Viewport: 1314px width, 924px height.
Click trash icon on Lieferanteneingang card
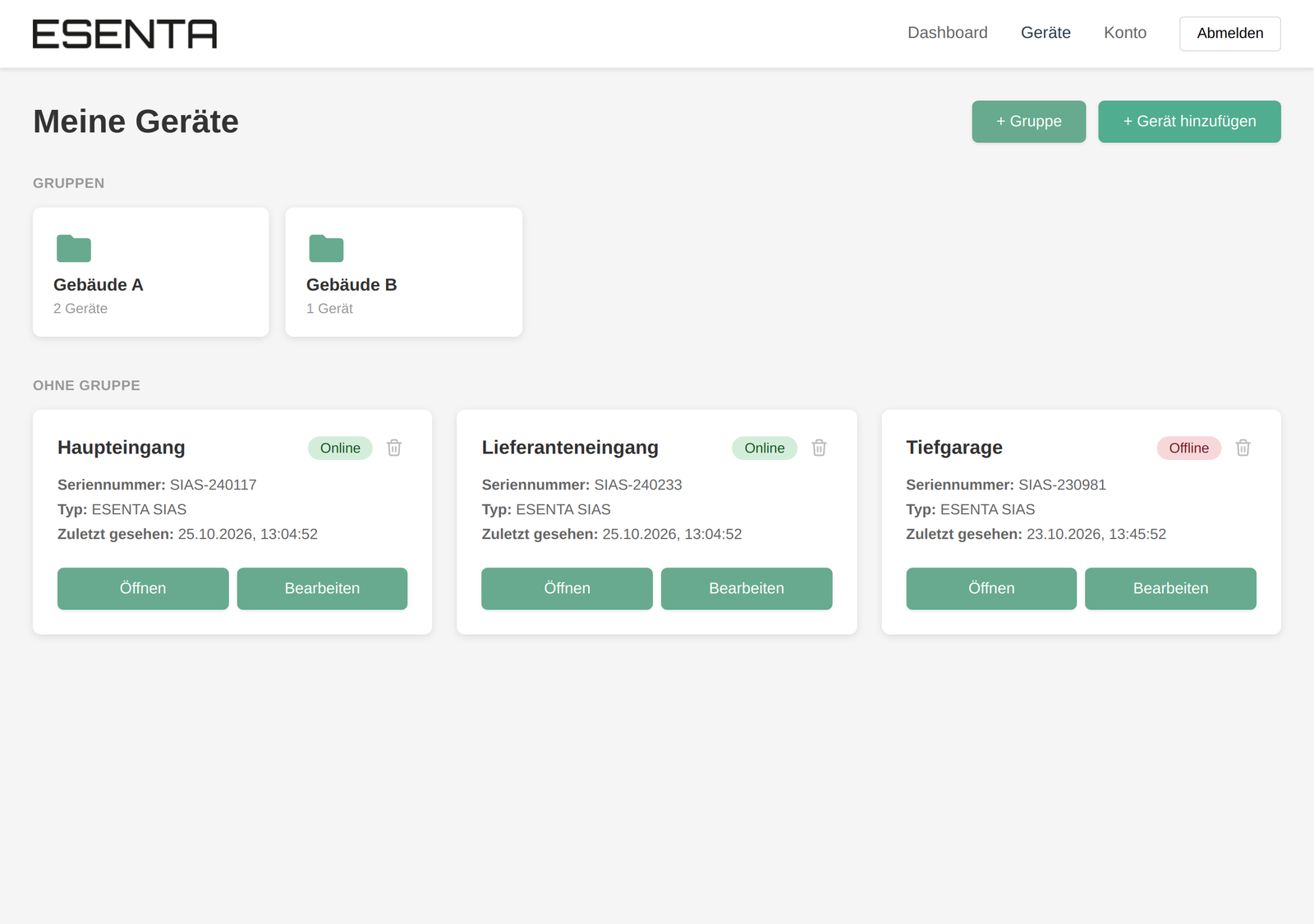pyautogui.click(x=819, y=448)
